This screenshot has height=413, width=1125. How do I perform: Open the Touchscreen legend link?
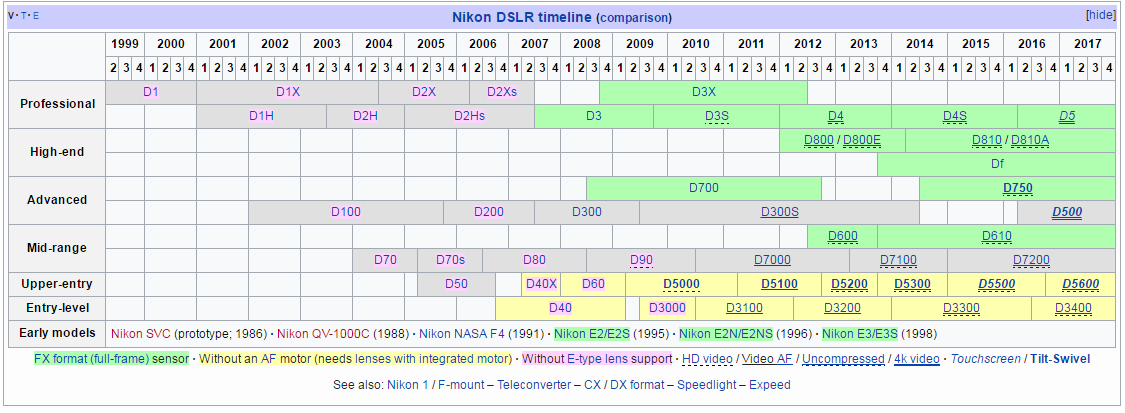pyautogui.click(x=985, y=359)
